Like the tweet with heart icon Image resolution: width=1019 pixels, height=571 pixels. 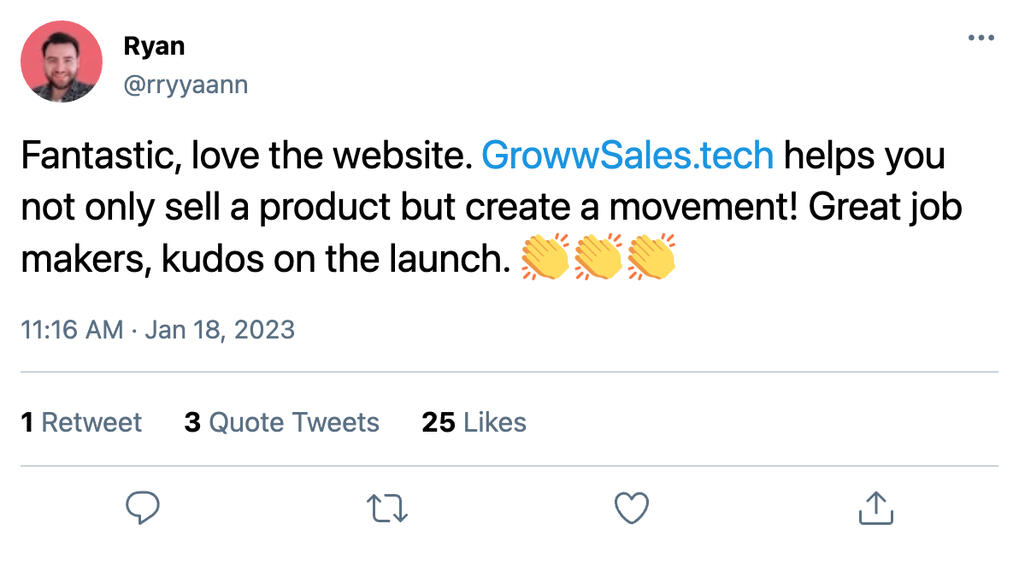coord(631,508)
